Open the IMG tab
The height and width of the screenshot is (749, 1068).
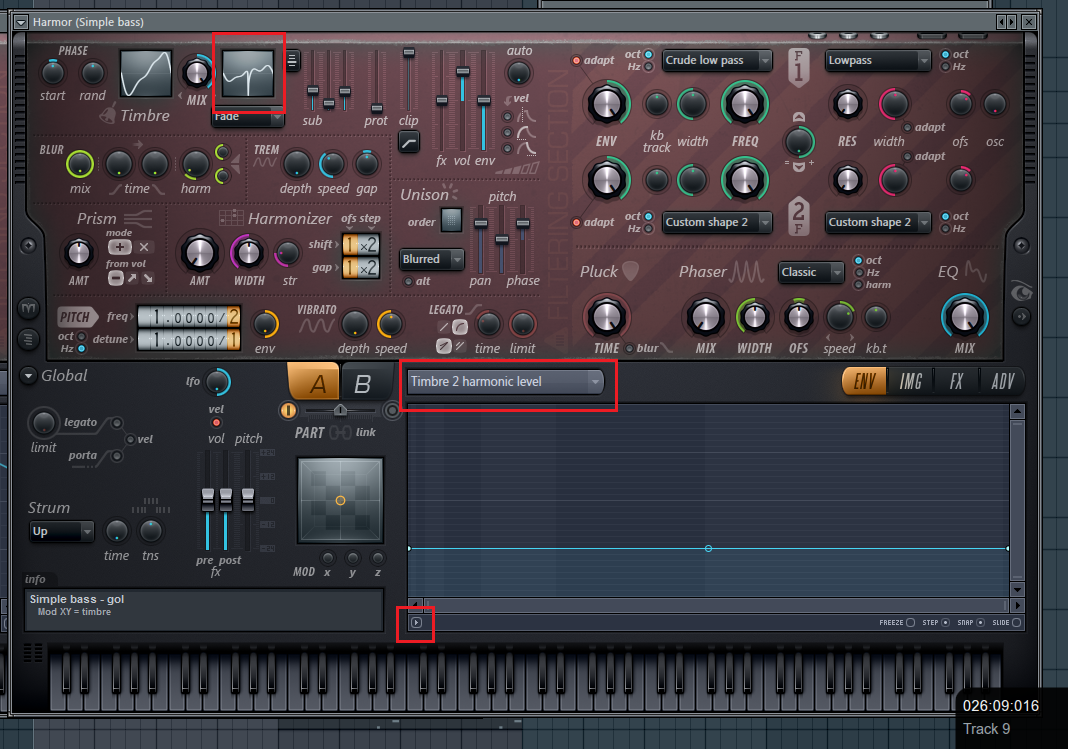(910, 381)
